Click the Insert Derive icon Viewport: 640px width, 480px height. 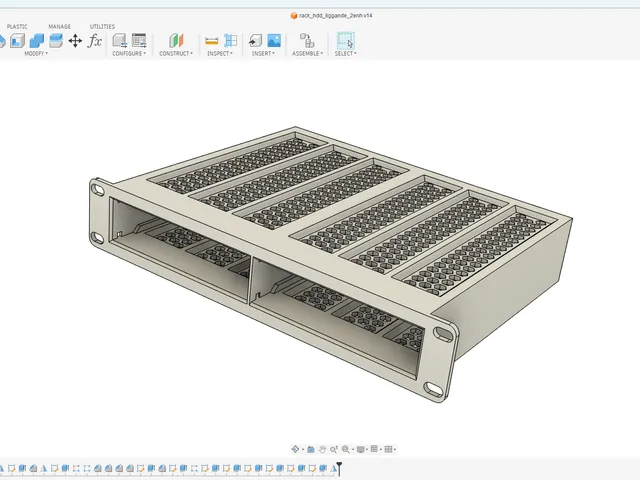tap(255, 41)
